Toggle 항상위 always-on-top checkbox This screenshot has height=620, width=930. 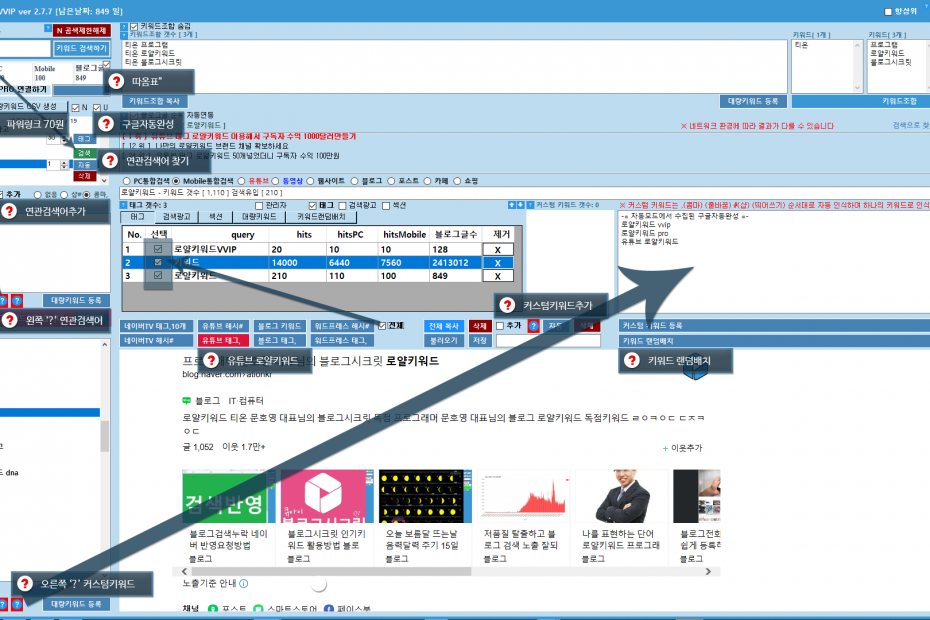[x=888, y=12]
